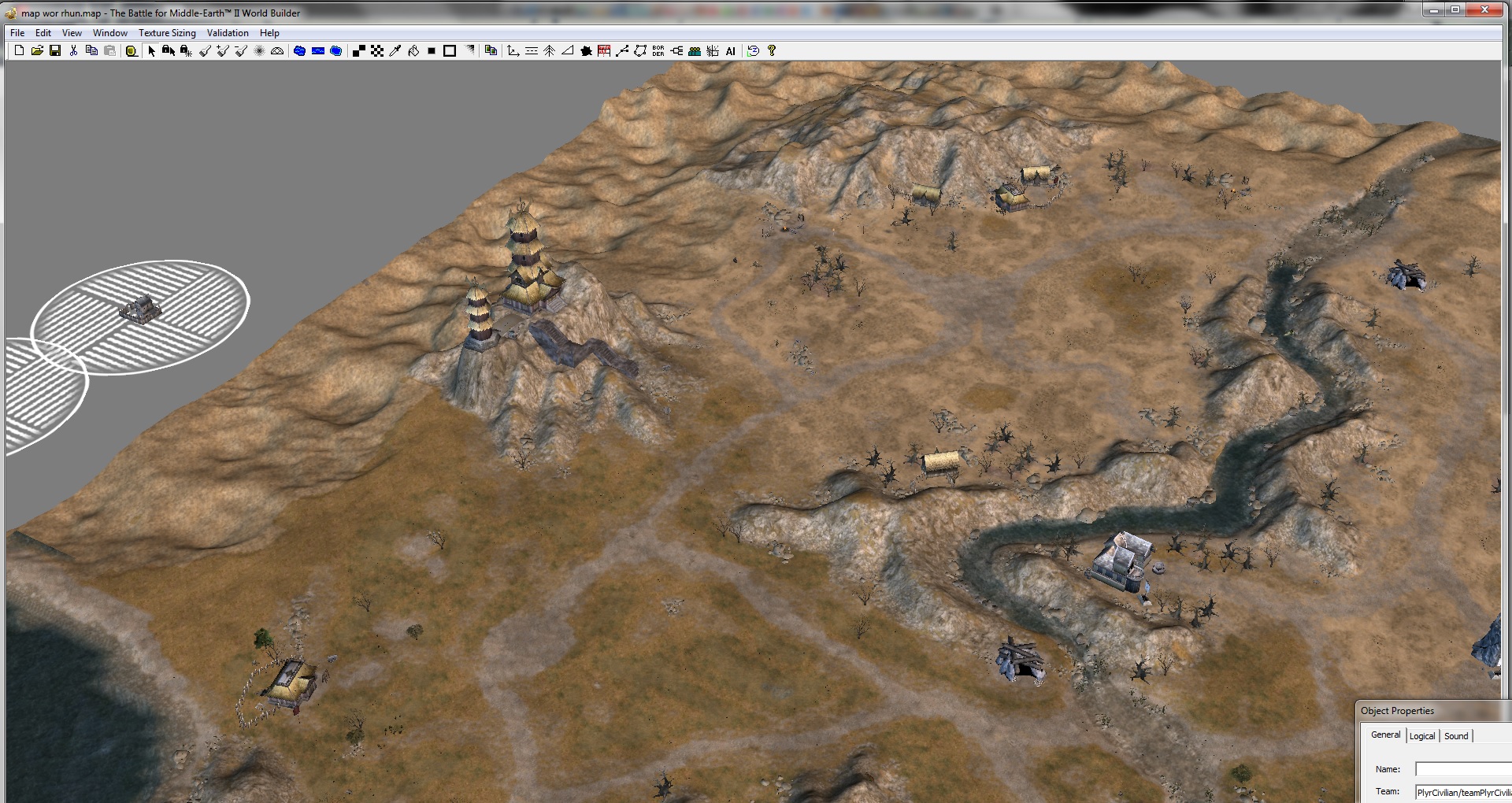Click the rotate Z camera icon

point(753,50)
